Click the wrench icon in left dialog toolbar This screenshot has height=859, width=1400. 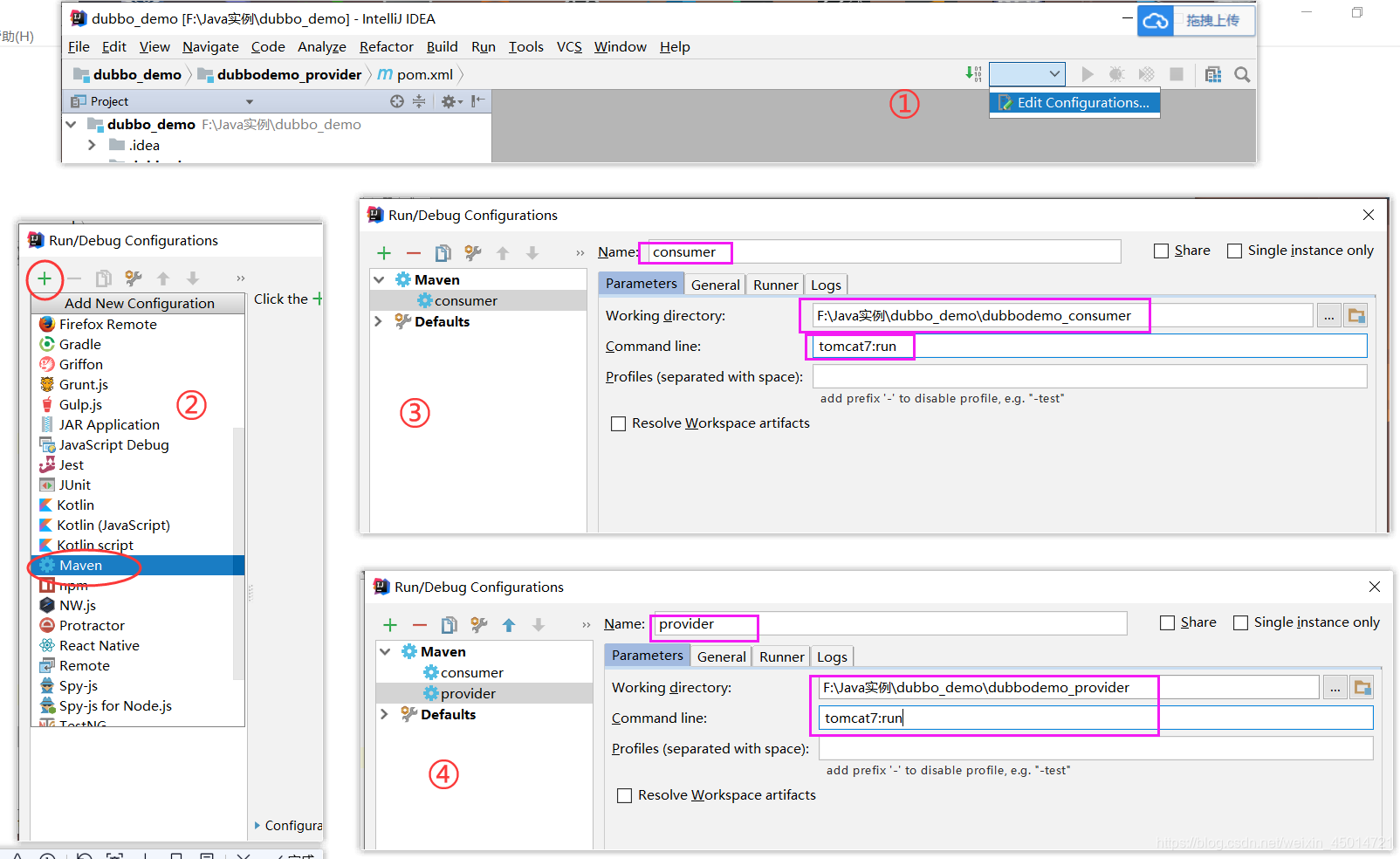(x=134, y=278)
